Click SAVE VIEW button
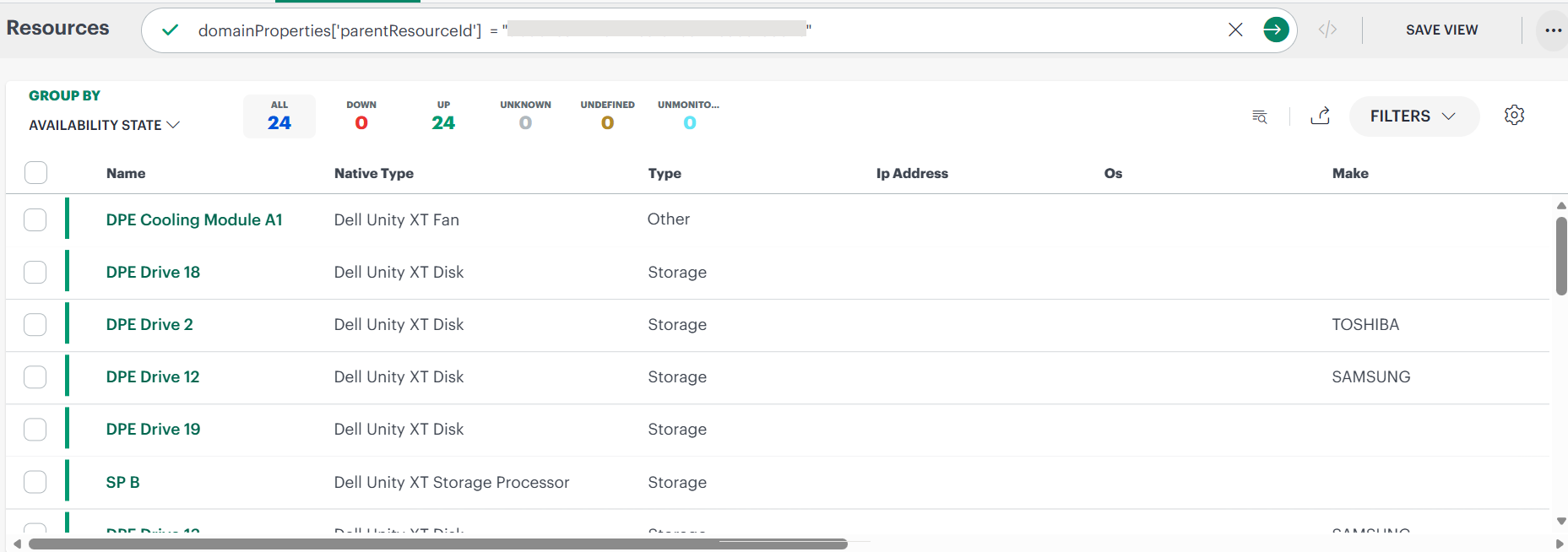 (1441, 30)
